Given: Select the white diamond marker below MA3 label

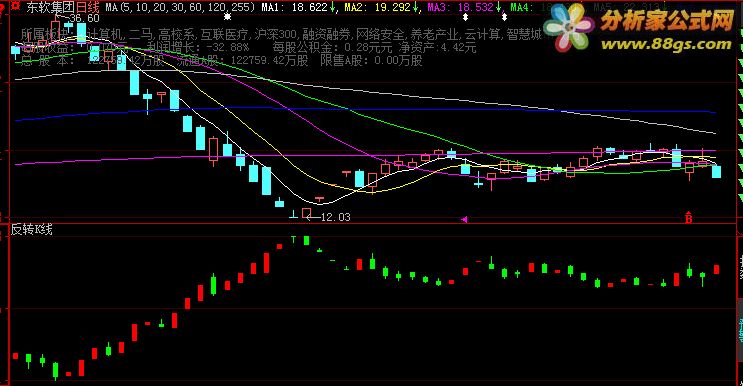Looking at the screenshot, I should 465,17.
